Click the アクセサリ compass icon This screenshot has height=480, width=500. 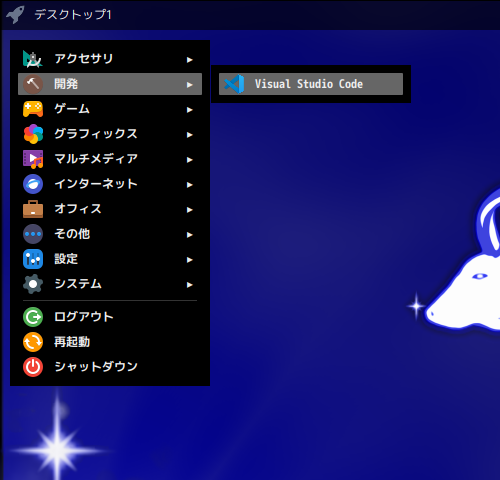pyautogui.click(x=33, y=59)
